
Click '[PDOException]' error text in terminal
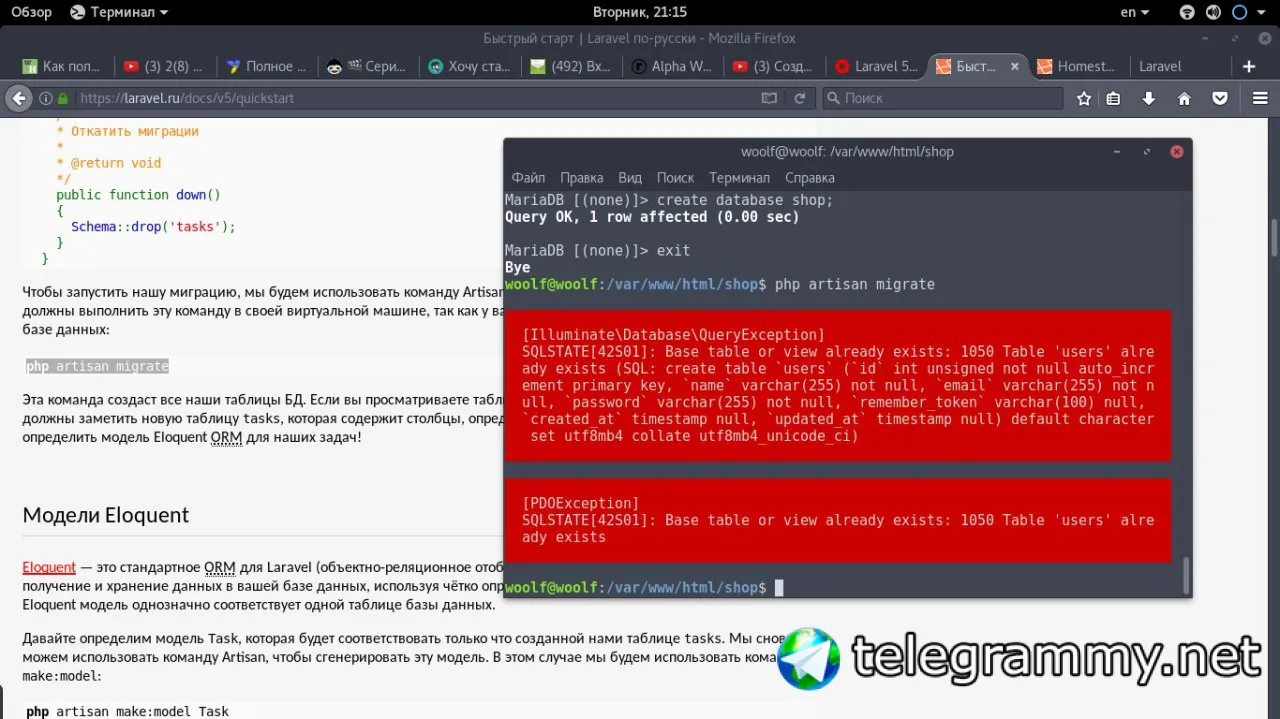580,503
